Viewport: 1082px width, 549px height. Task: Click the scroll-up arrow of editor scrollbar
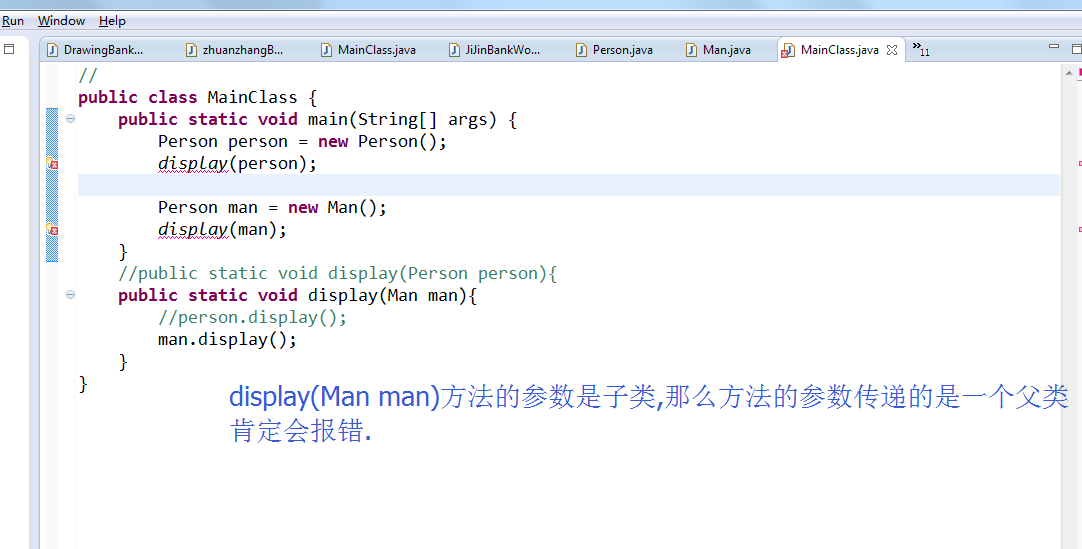coord(1069,72)
